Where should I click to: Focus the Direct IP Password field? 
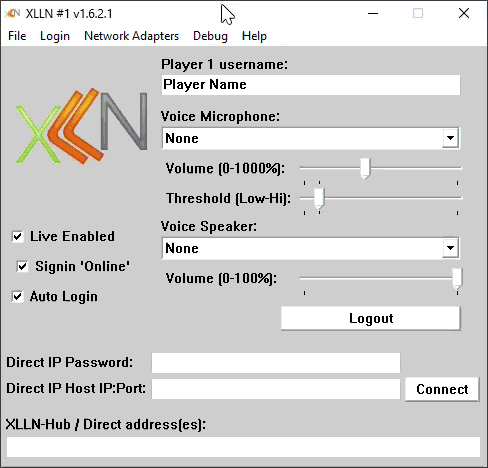click(x=276, y=363)
